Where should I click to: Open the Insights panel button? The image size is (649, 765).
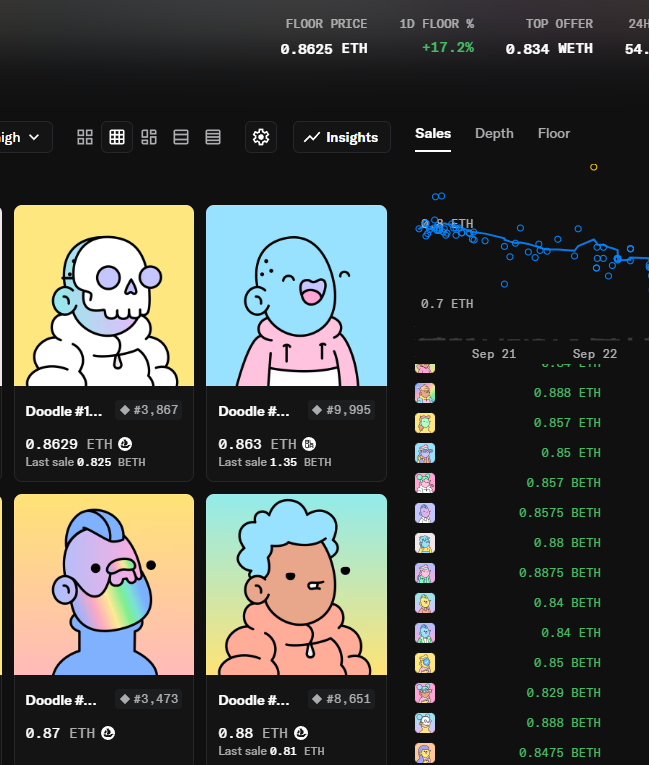point(342,137)
